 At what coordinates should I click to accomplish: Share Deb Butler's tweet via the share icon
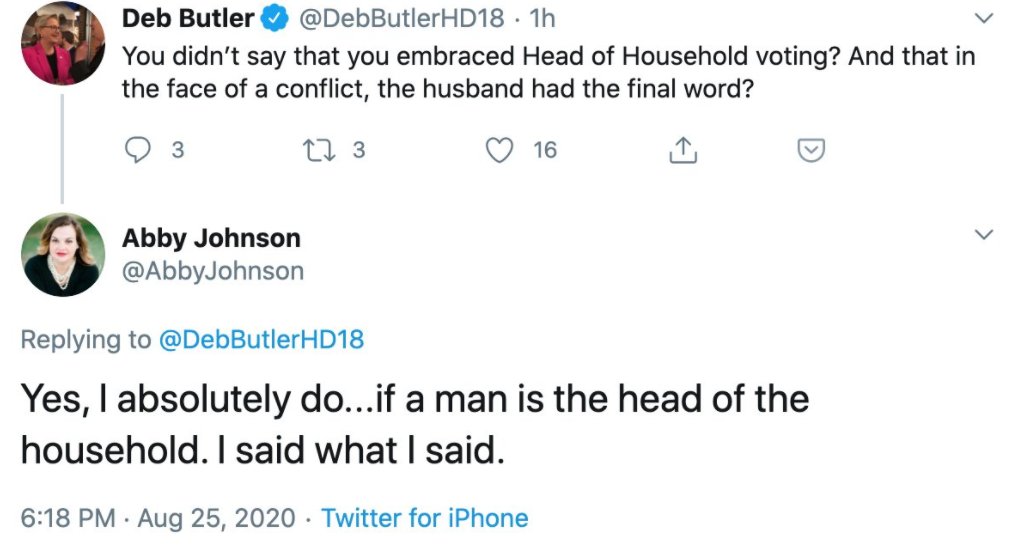681,150
